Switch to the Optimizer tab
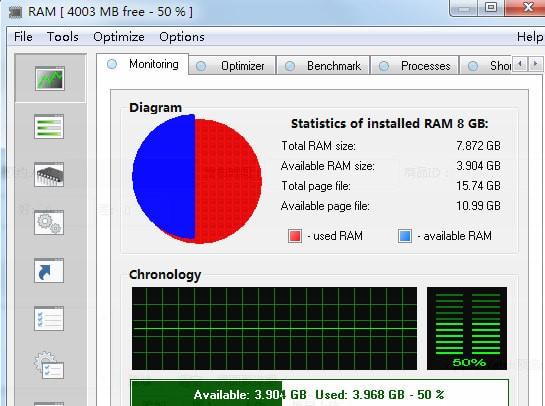This screenshot has height=406, width=545. 232,65
